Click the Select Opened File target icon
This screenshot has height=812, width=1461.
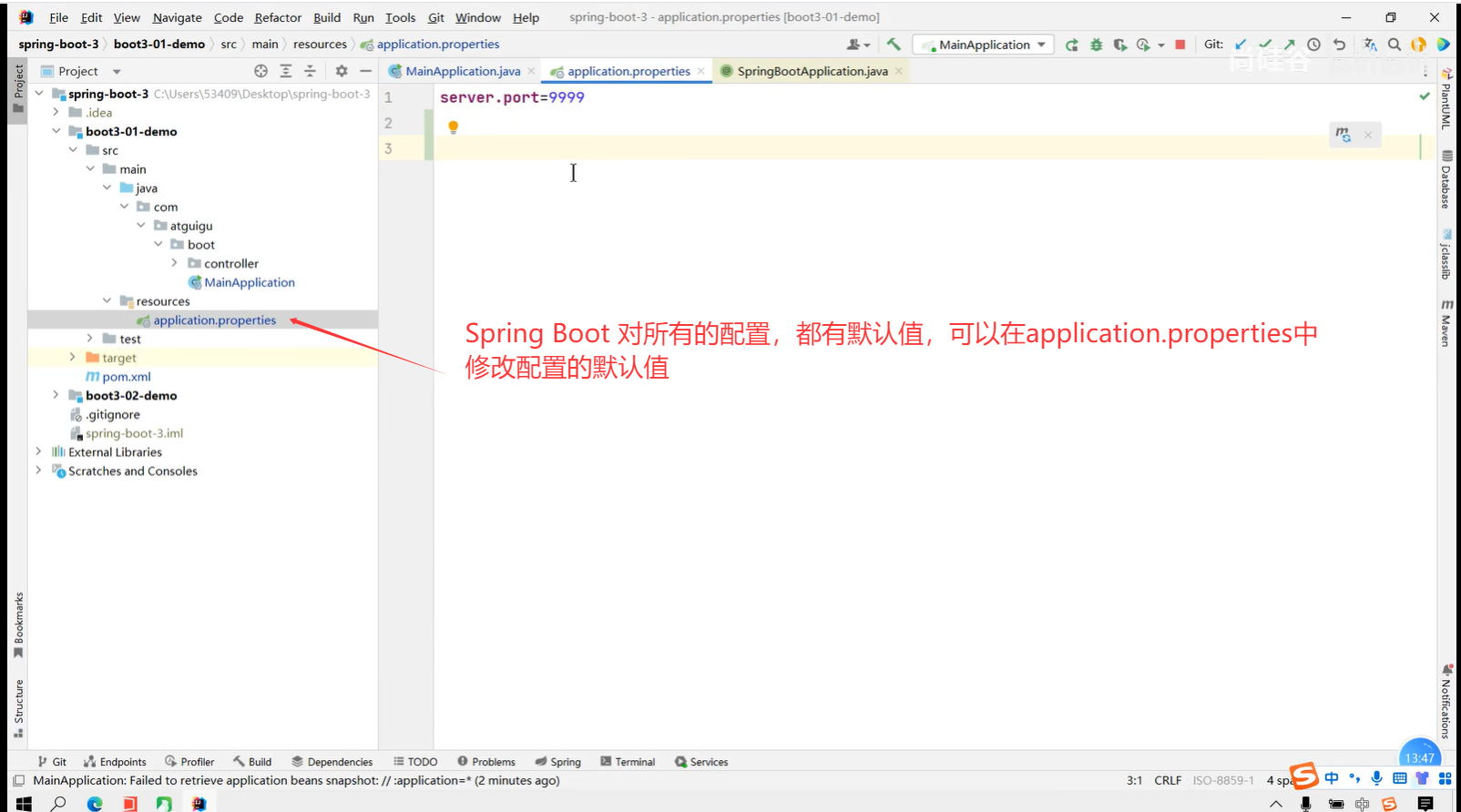(261, 71)
